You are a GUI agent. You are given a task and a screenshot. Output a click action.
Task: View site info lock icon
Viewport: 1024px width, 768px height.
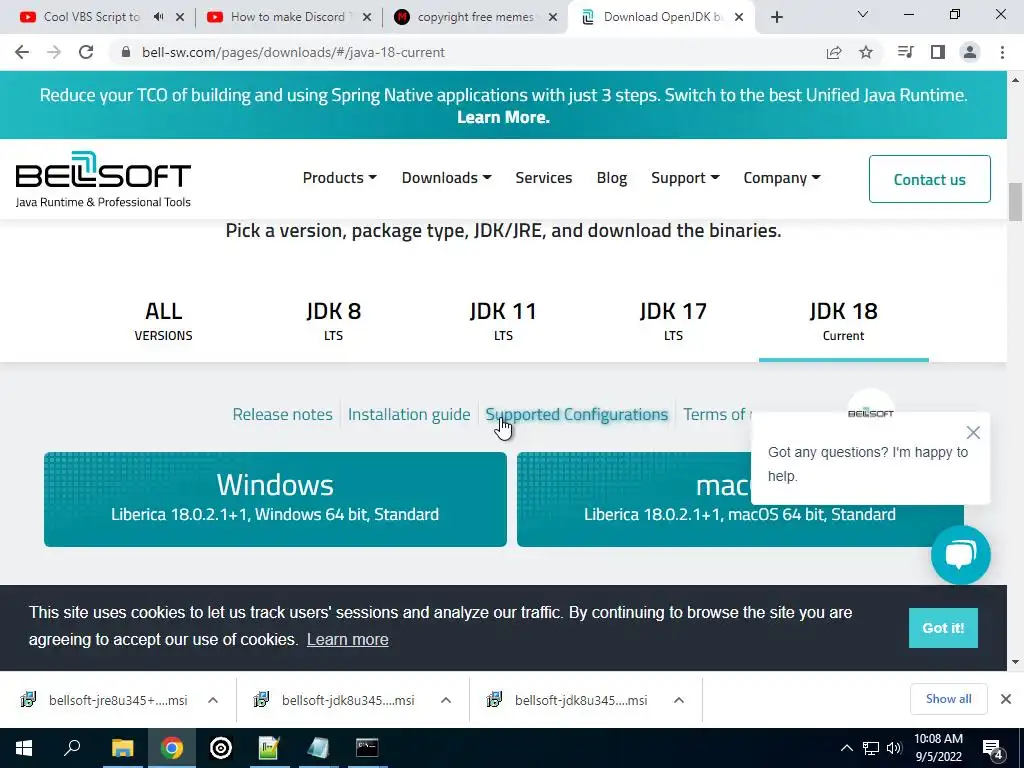point(126,52)
